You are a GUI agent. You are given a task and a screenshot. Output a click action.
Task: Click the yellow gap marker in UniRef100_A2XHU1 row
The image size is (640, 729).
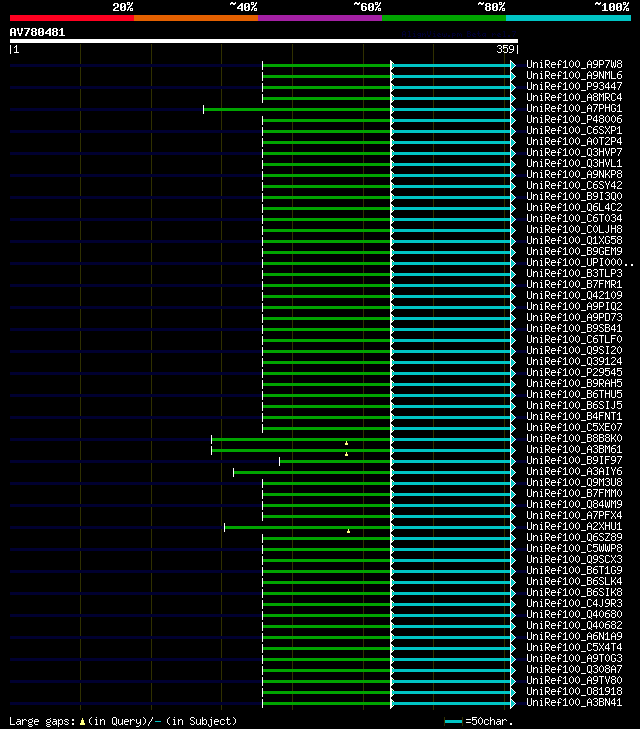pos(349,531)
